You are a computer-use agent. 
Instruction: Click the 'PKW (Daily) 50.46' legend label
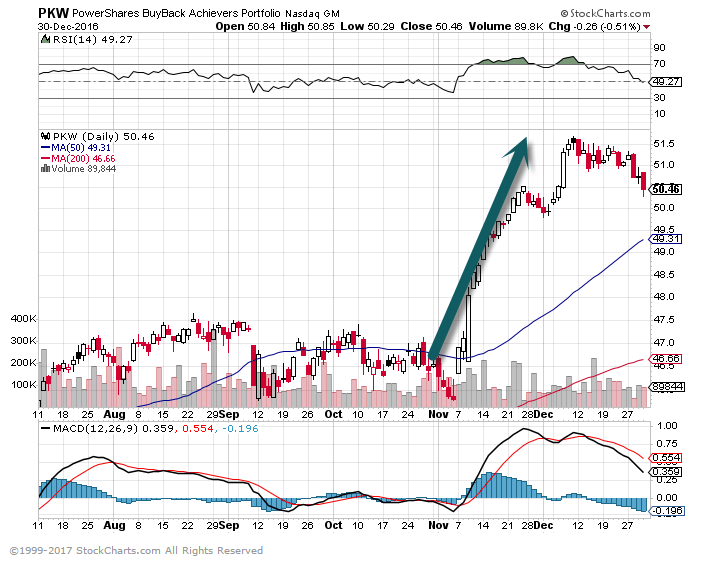tap(104, 136)
